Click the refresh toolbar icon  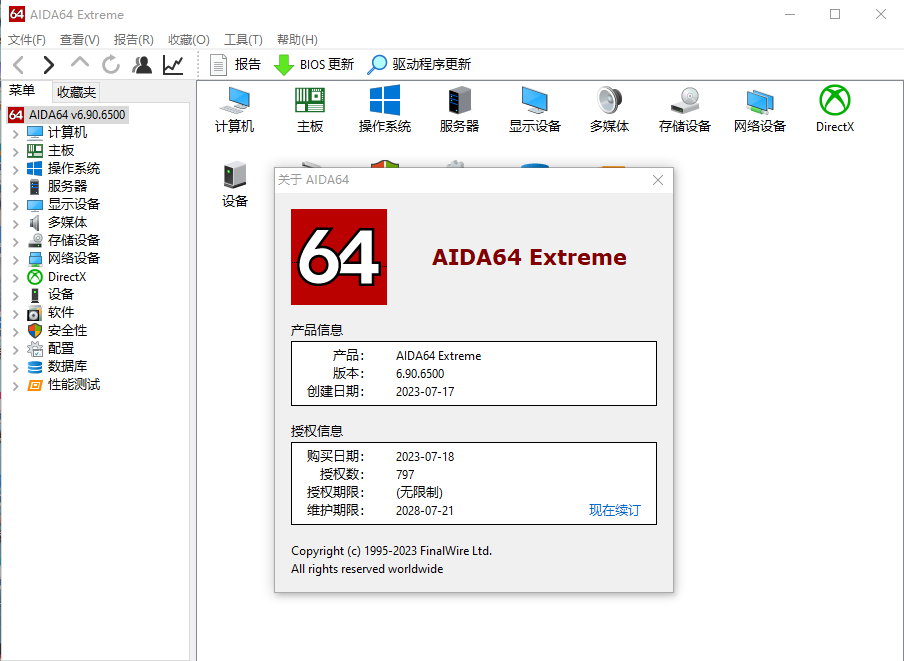pyautogui.click(x=111, y=65)
